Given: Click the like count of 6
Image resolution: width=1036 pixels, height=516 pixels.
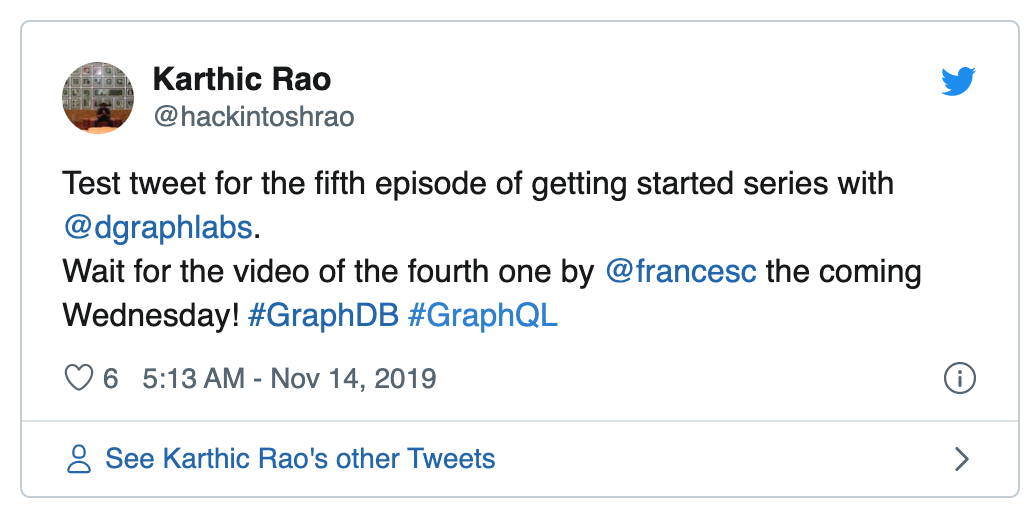Looking at the screenshot, I should (x=111, y=379).
